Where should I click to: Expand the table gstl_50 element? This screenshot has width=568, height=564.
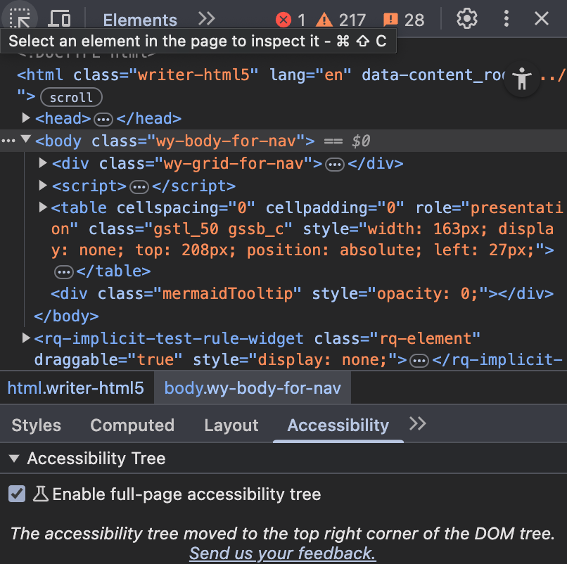click(43, 208)
